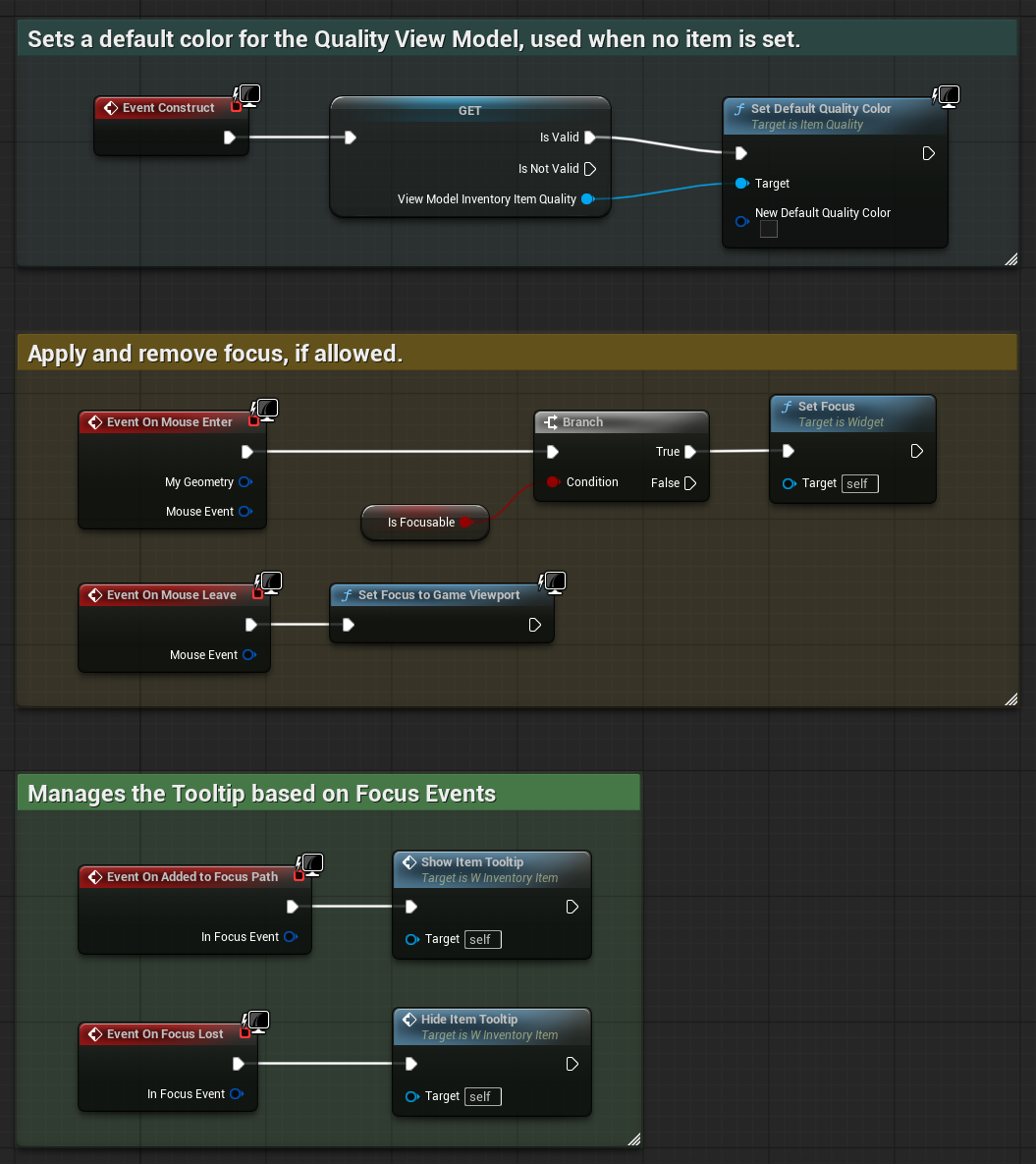Pick the New Default Quality Color swatch
Image resolution: width=1036 pixels, height=1164 pixels.
pyautogui.click(x=768, y=228)
